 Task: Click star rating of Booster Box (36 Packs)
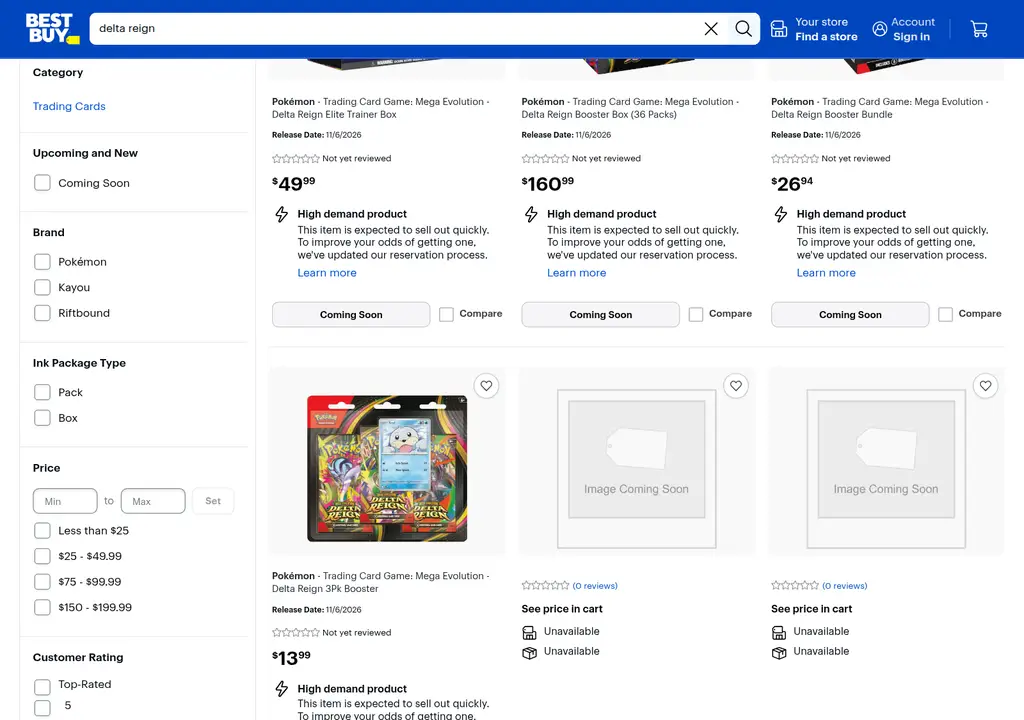point(545,159)
